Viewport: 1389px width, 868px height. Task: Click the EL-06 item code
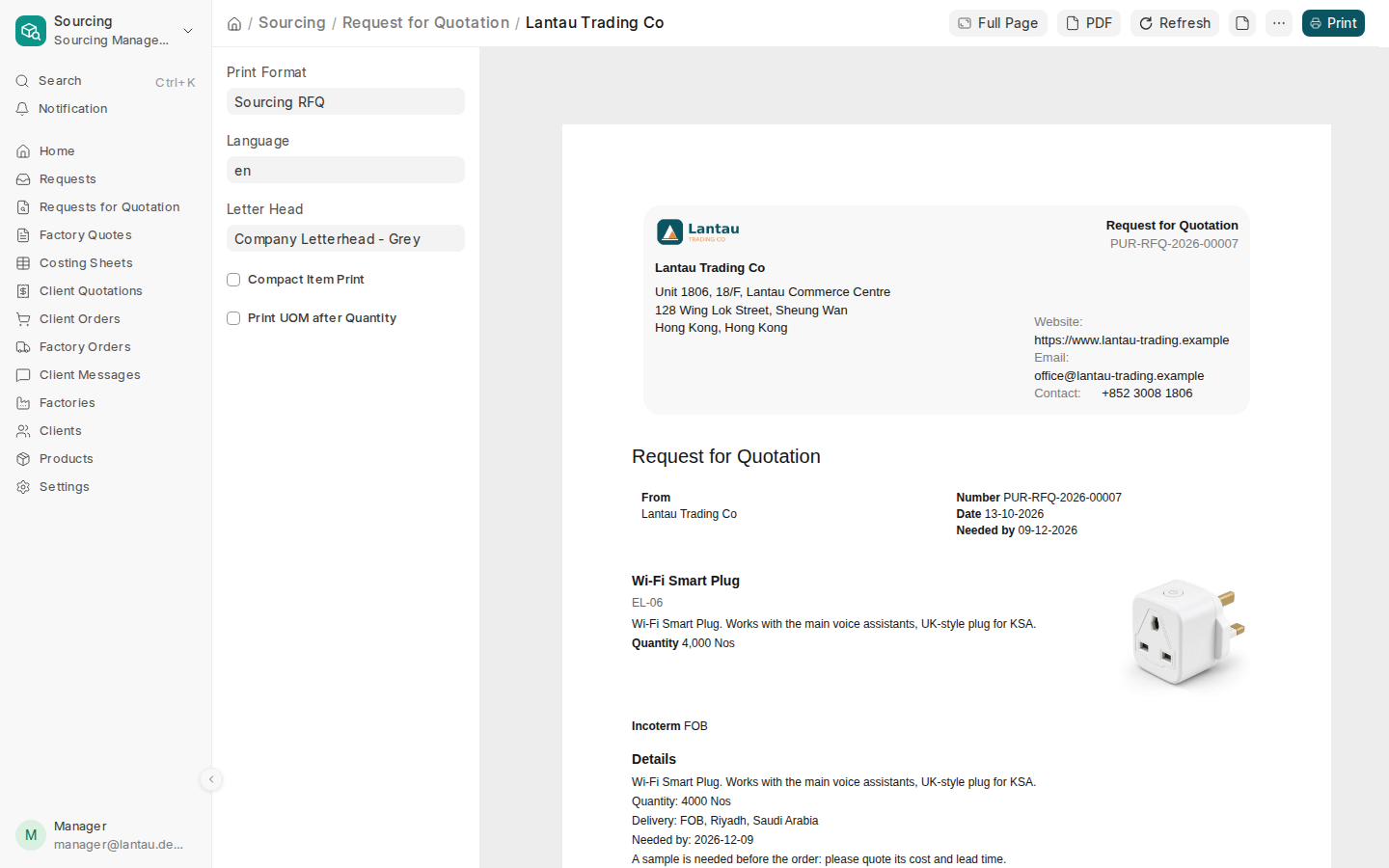[x=647, y=603]
